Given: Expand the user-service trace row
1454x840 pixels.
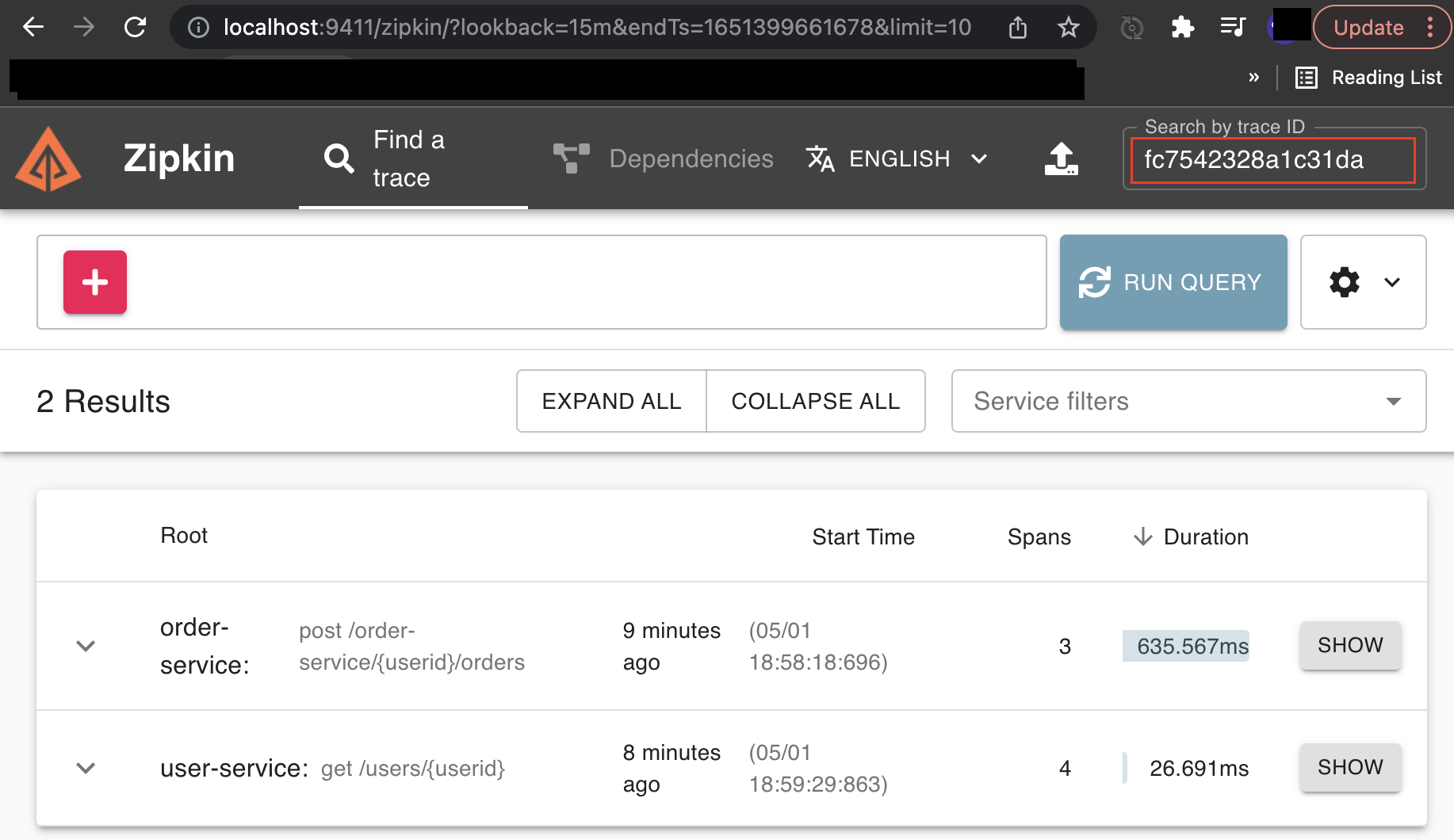Looking at the screenshot, I should [86, 768].
